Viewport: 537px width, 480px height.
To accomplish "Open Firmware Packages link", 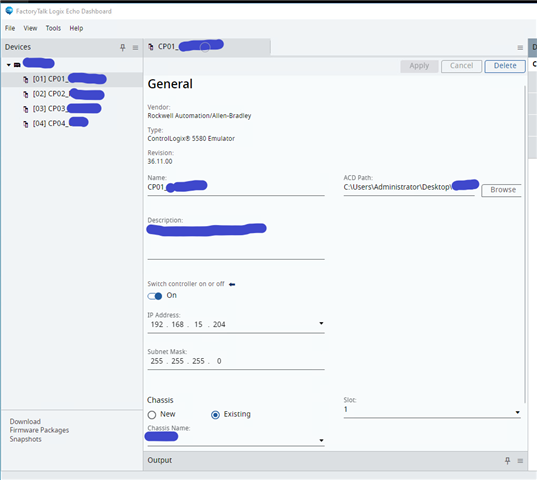I will 39,430.
